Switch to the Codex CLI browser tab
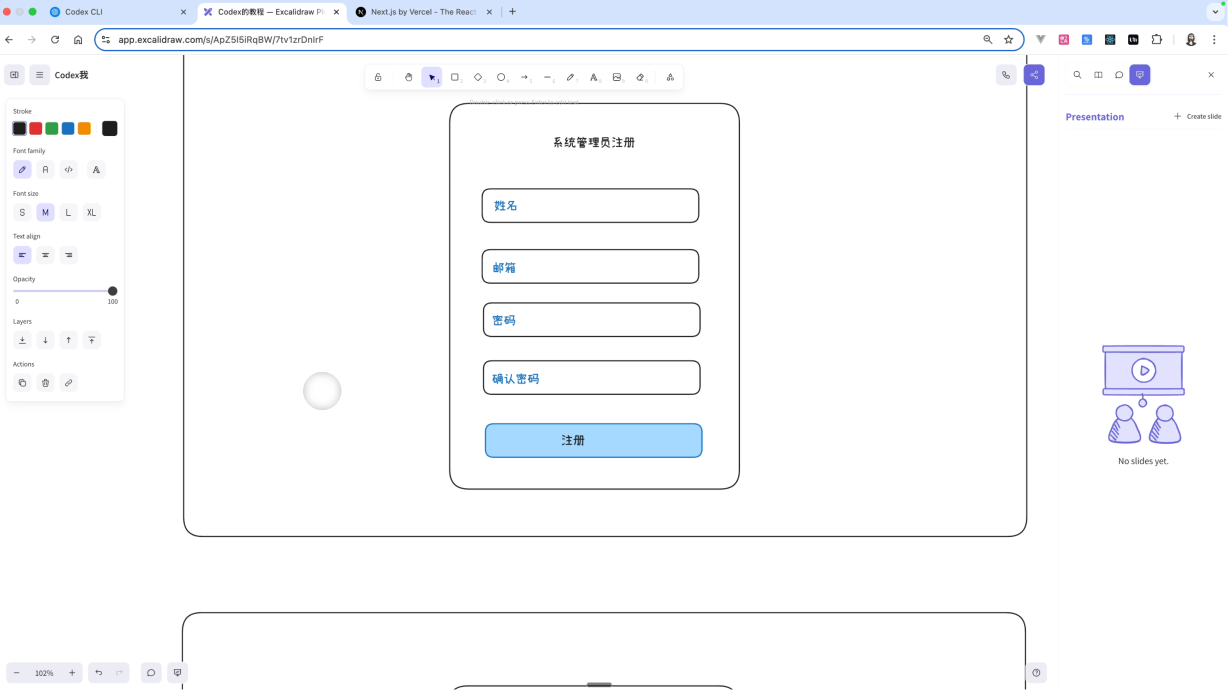The height and width of the screenshot is (690, 1228). 120,12
